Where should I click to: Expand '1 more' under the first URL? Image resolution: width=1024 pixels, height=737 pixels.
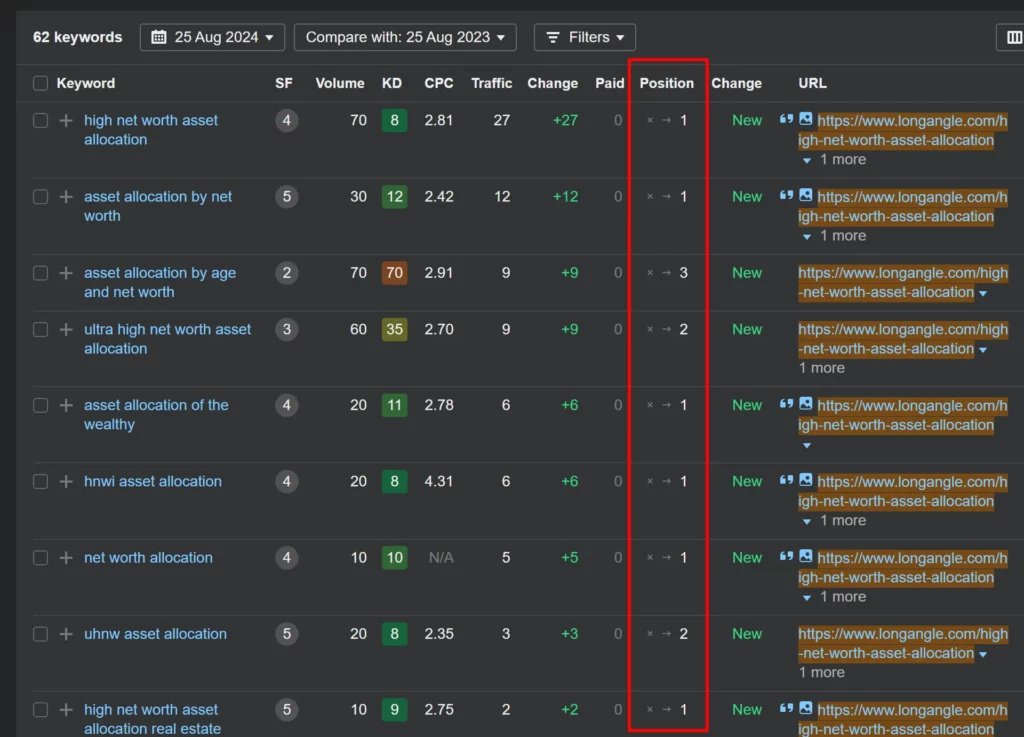pos(840,158)
